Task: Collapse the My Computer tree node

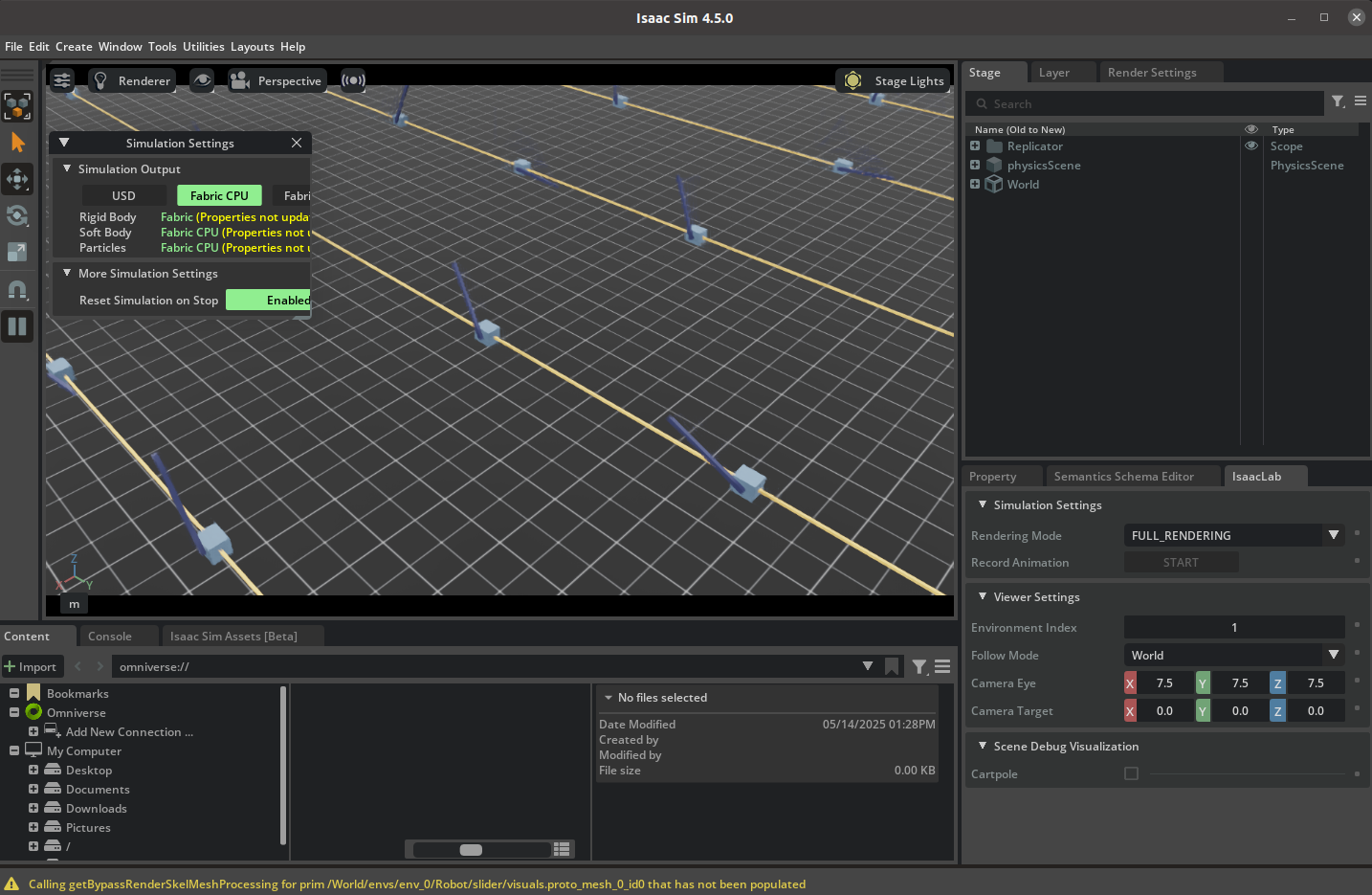Action: pyautogui.click(x=14, y=750)
